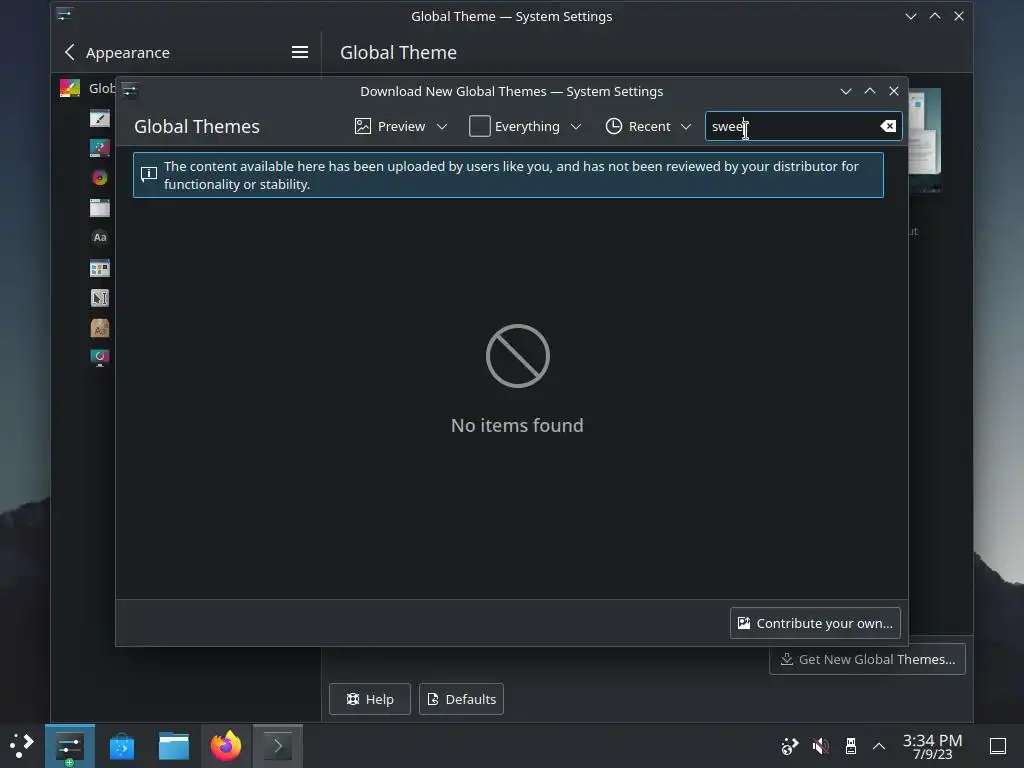Click the uploaded-content warning banner text
The width and height of the screenshot is (1024, 768).
click(511, 175)
